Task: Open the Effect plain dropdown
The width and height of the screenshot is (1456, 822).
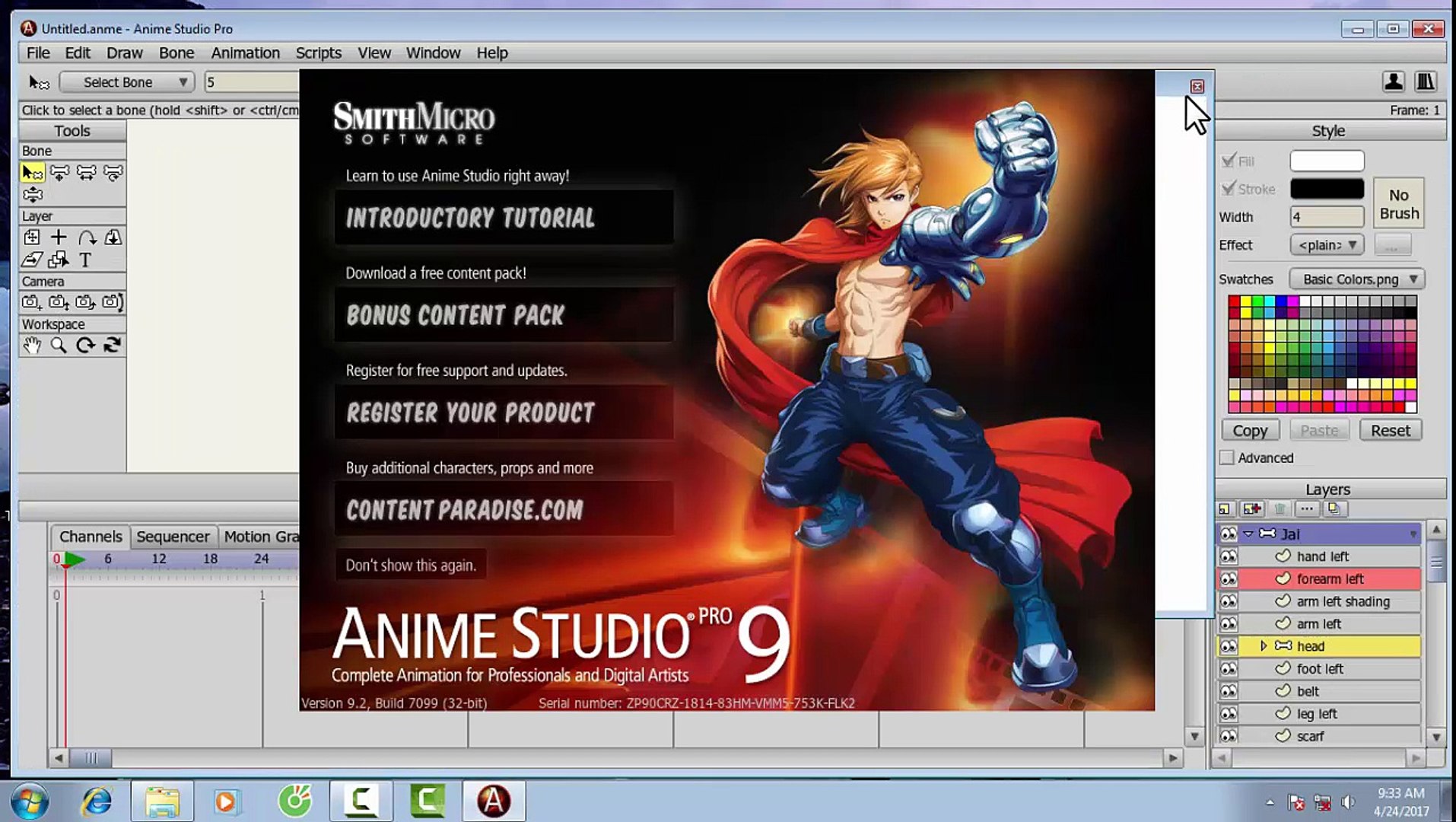Action: click(x=1327, y=245)
